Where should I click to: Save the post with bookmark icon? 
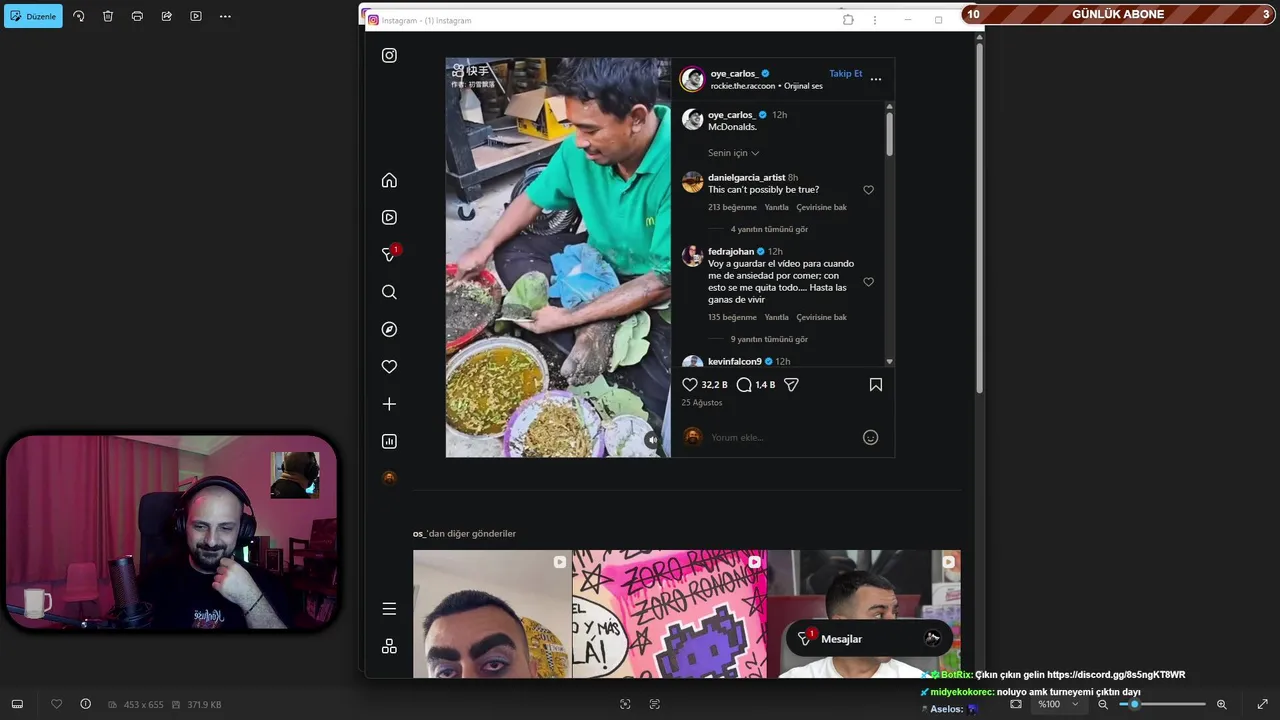pyautogui.click(x=876, y=384)
